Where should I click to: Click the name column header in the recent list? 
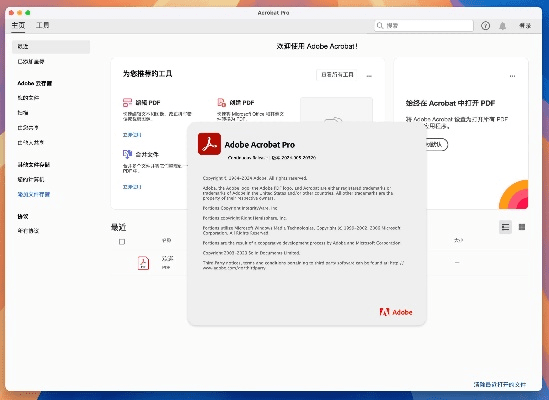166,240
